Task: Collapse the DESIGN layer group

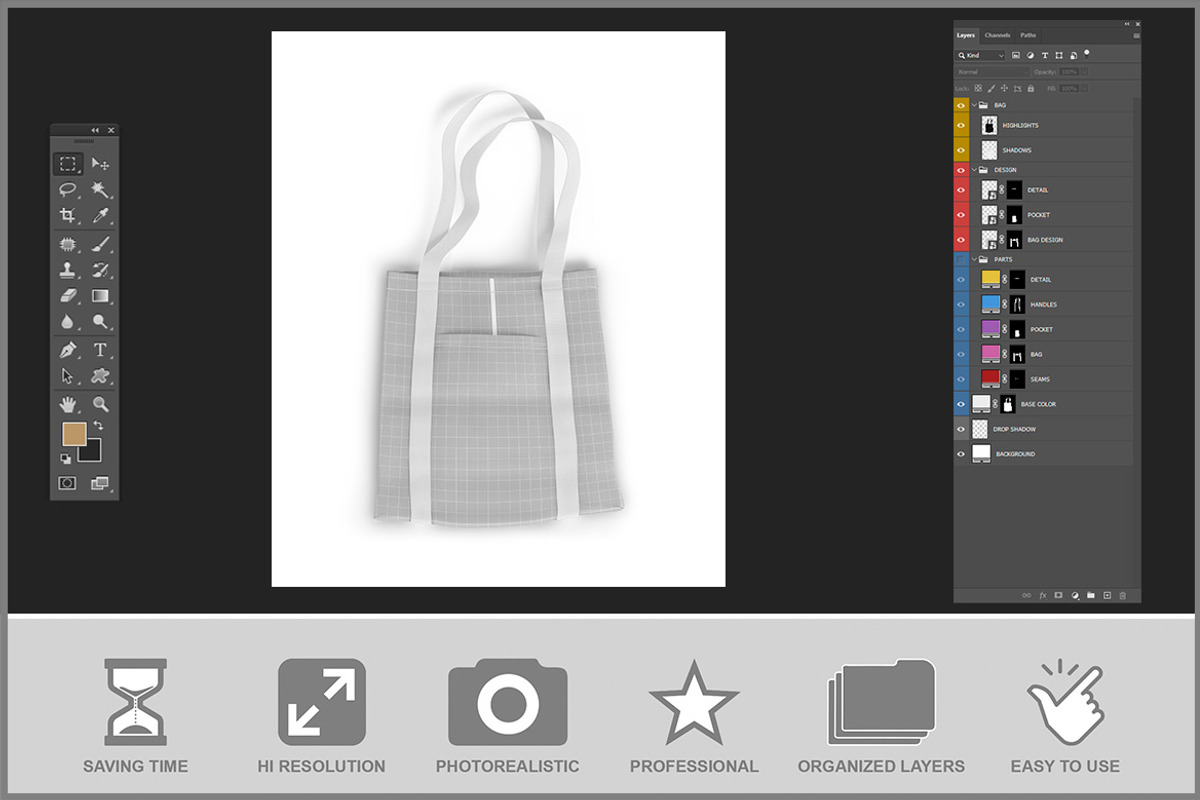Action: point(973,170)
